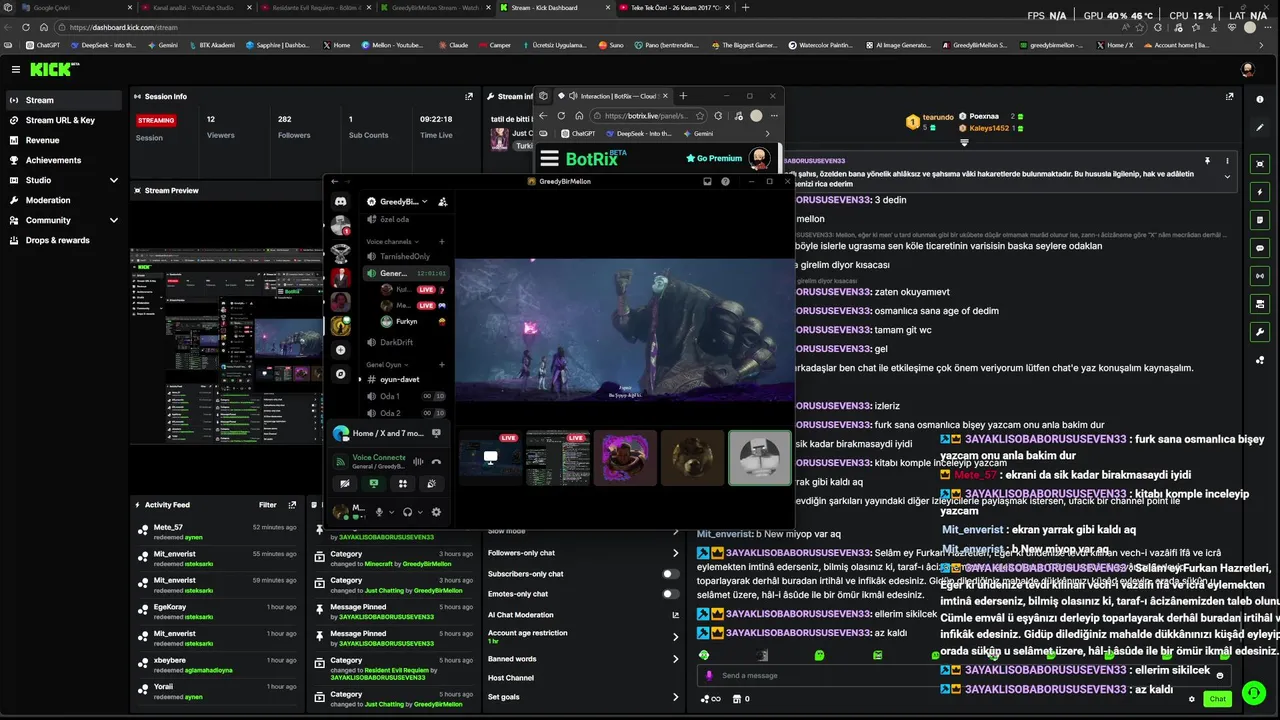Viewport: 1280px width, 720px height.
Task: Open AI Chat Moderation
Action: (x=583, y=615)
